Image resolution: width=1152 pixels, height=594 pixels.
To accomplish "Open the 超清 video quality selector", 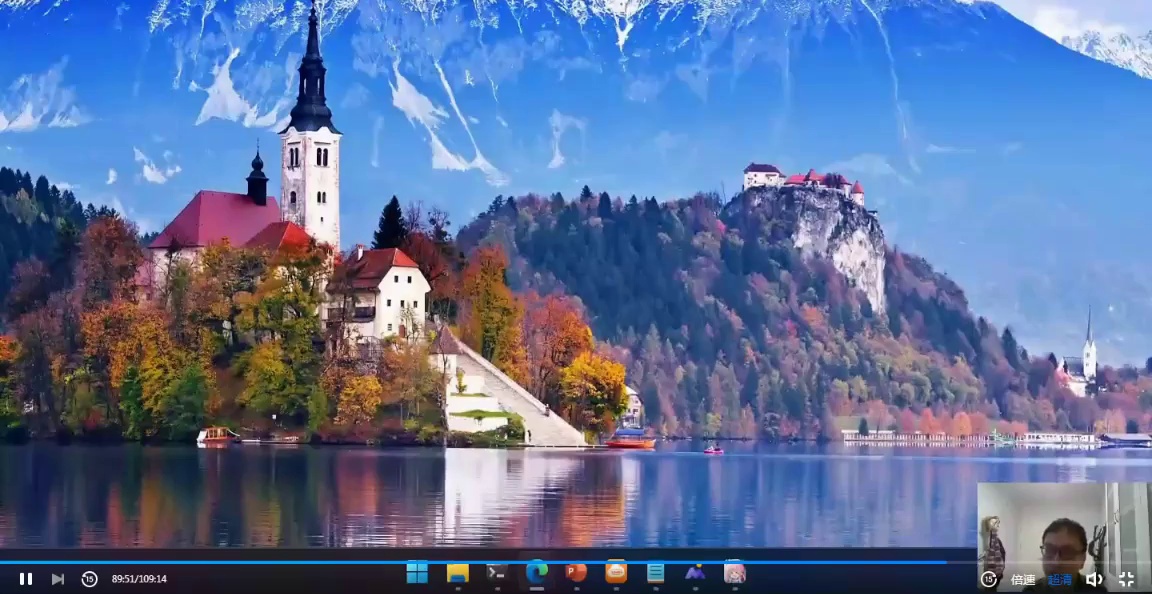I will tap(1059, 579).
